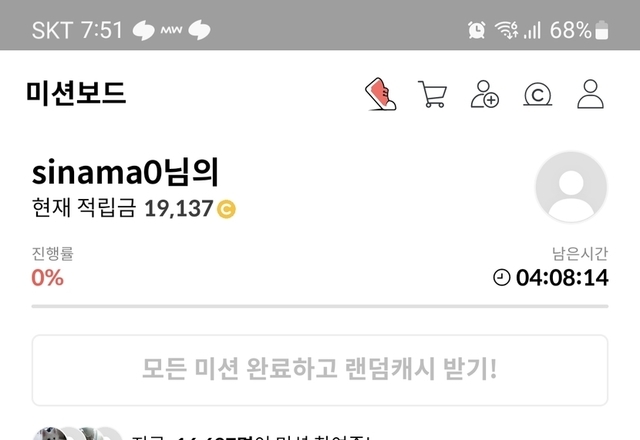Tap the invite friend person-plus icon
The image size is (640, 440).
coord(484,94)
